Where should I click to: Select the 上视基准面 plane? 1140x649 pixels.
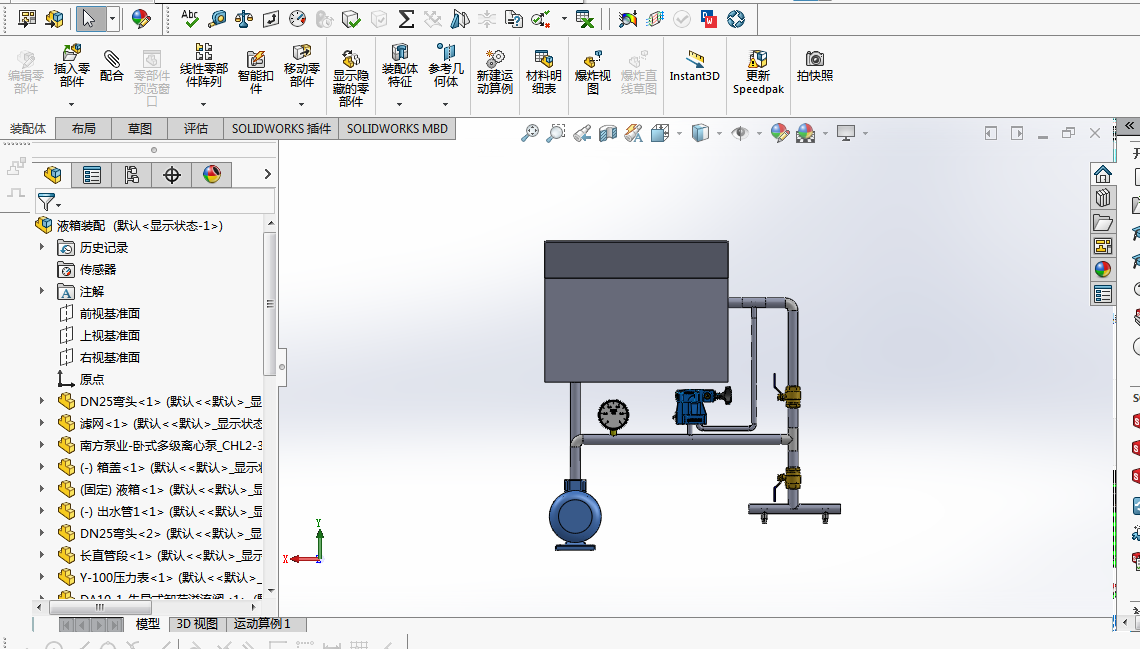[110, 335]
